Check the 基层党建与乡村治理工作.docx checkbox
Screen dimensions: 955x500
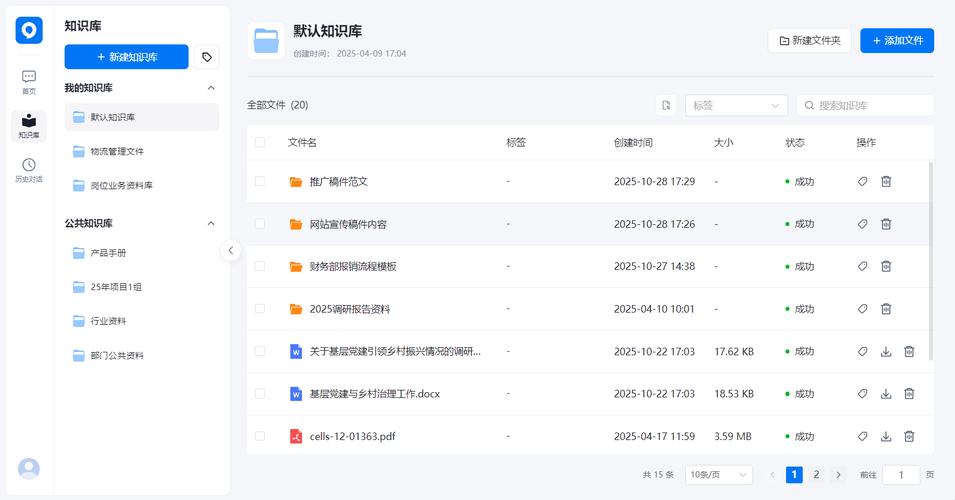pyautogui.click(x=260, y=394)
